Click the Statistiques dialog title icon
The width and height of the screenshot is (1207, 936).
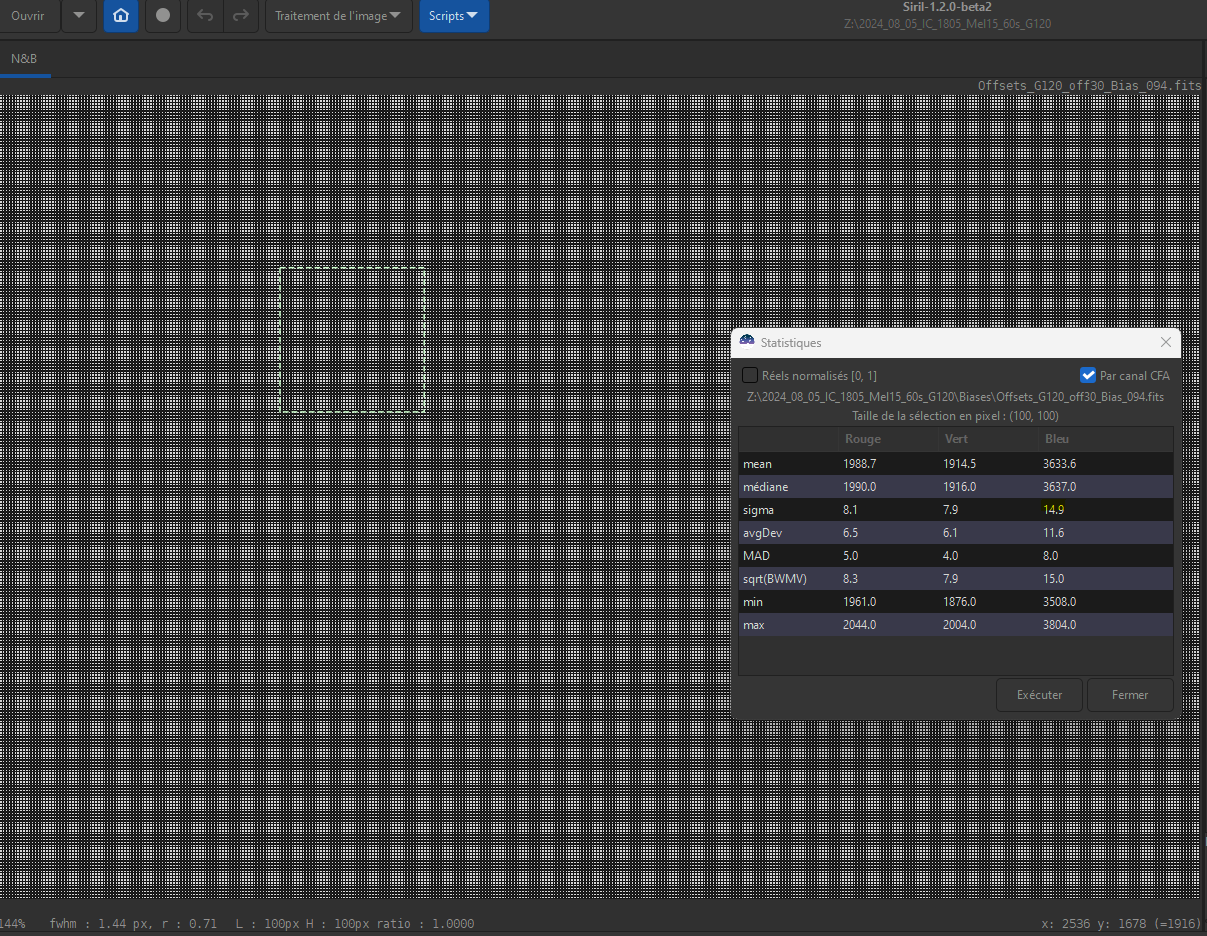(747, 341)
